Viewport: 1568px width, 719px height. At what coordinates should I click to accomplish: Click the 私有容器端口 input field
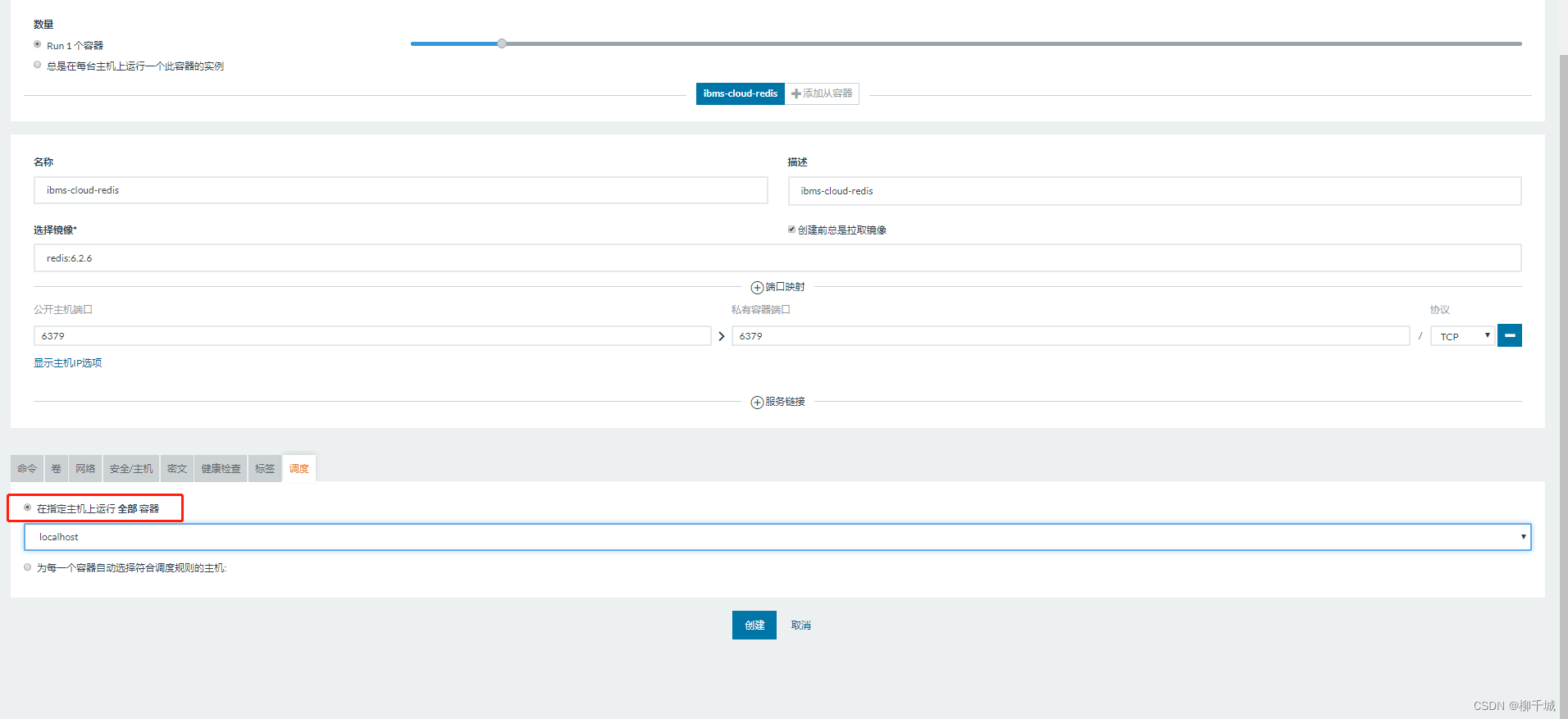(x=1071, y=336)
